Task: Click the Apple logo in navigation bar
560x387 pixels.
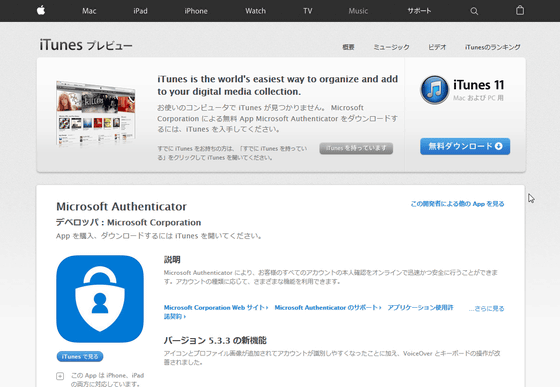Action: (x=41, y=10)
